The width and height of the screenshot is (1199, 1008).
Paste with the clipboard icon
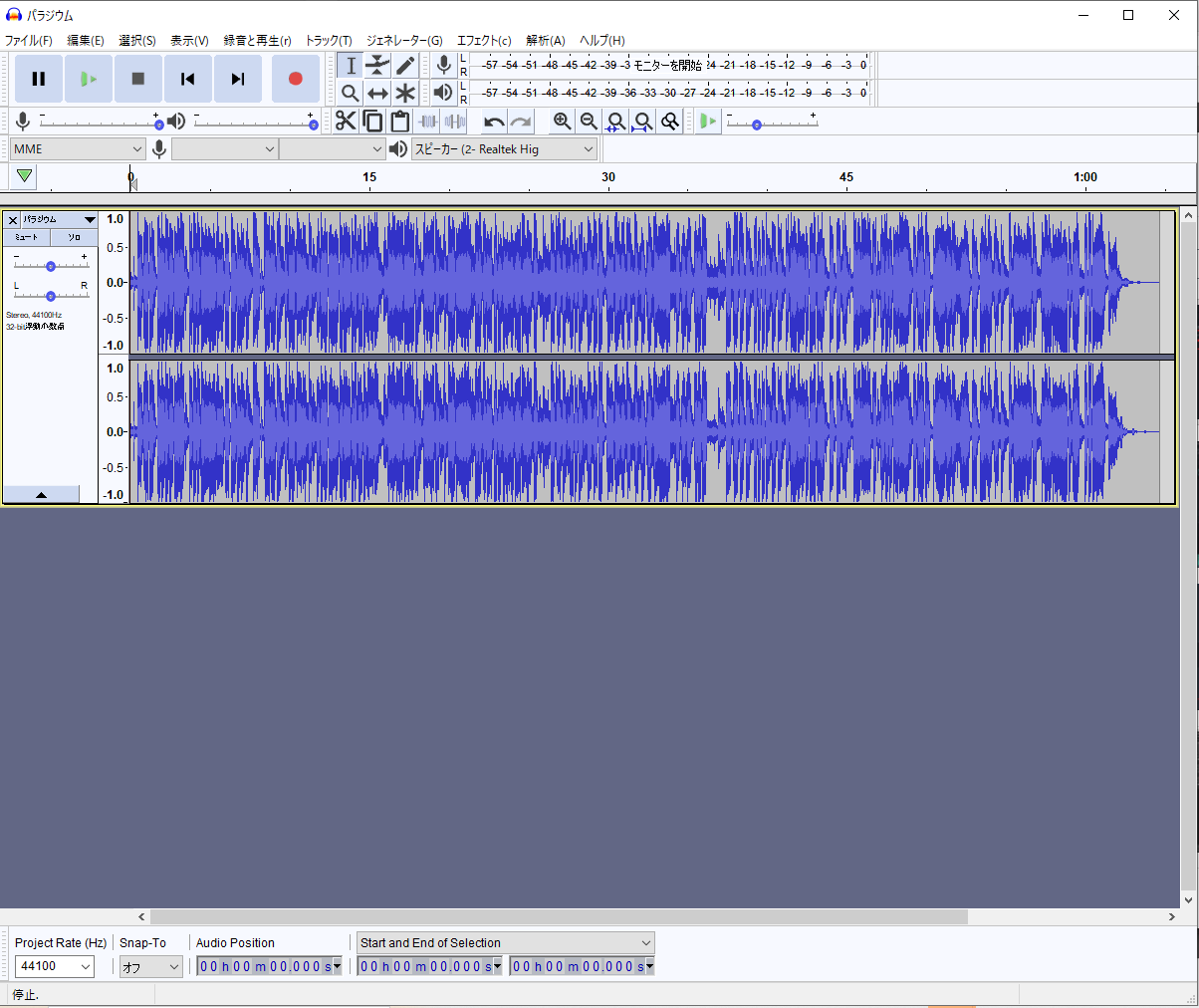click(400, 122)
